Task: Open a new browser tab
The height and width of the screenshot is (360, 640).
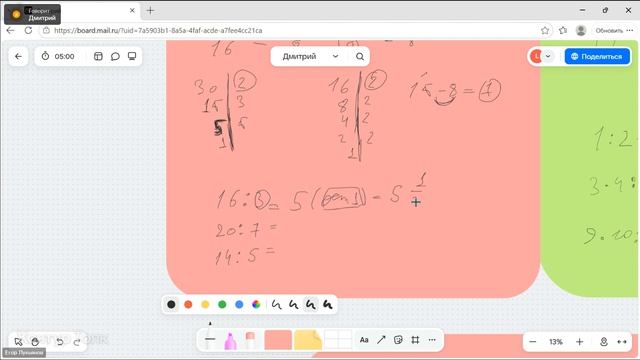Action: click(151, 11)
